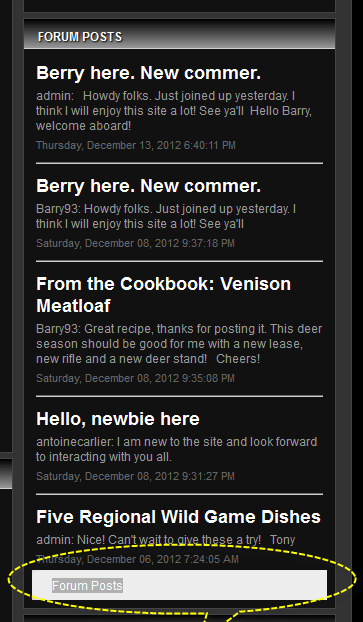The width and height of the screenshot is (363, 622).
Task: Open "Five Regional Wild Game Dishes" post
Action: (x=179, y=517)
